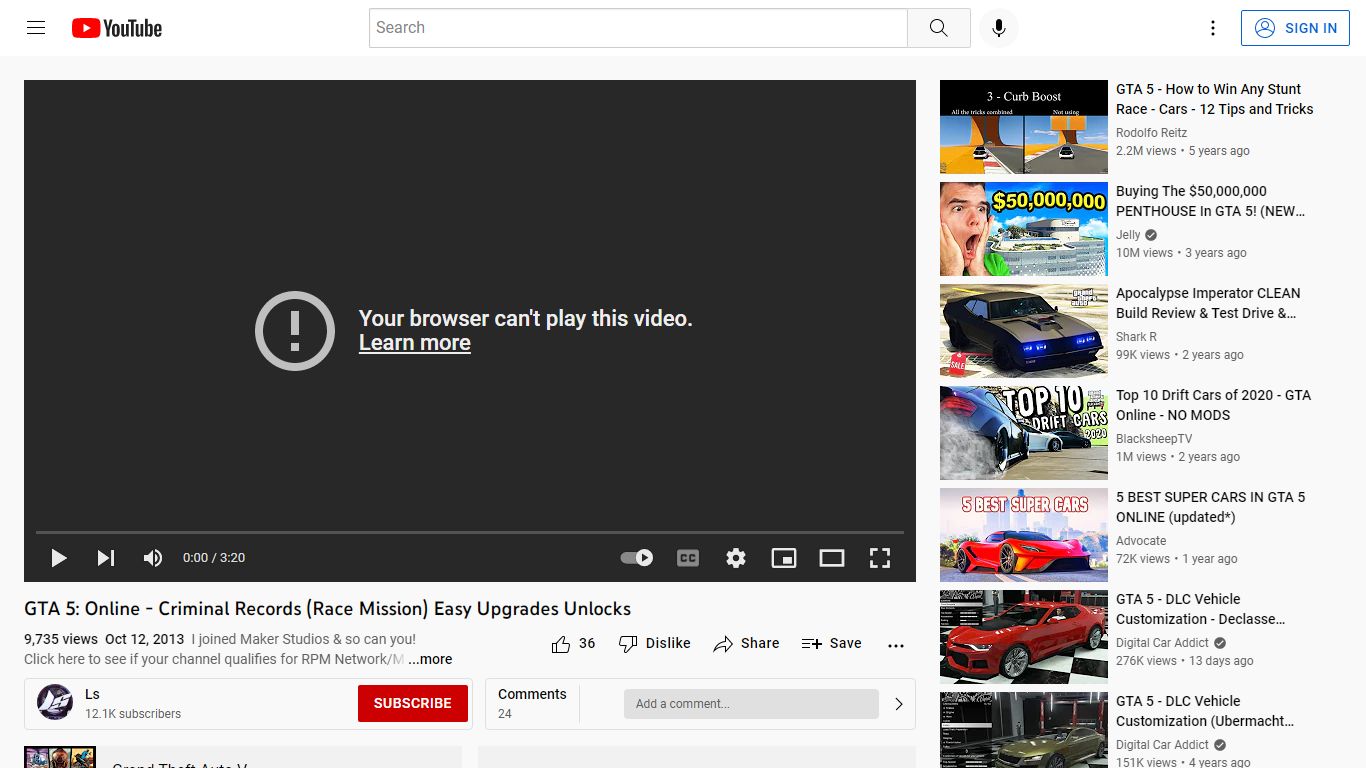The height and width of the screenshot is (768, 1366).
Task: Toggle the autoplay switch
Action: [x=637, y=558]
